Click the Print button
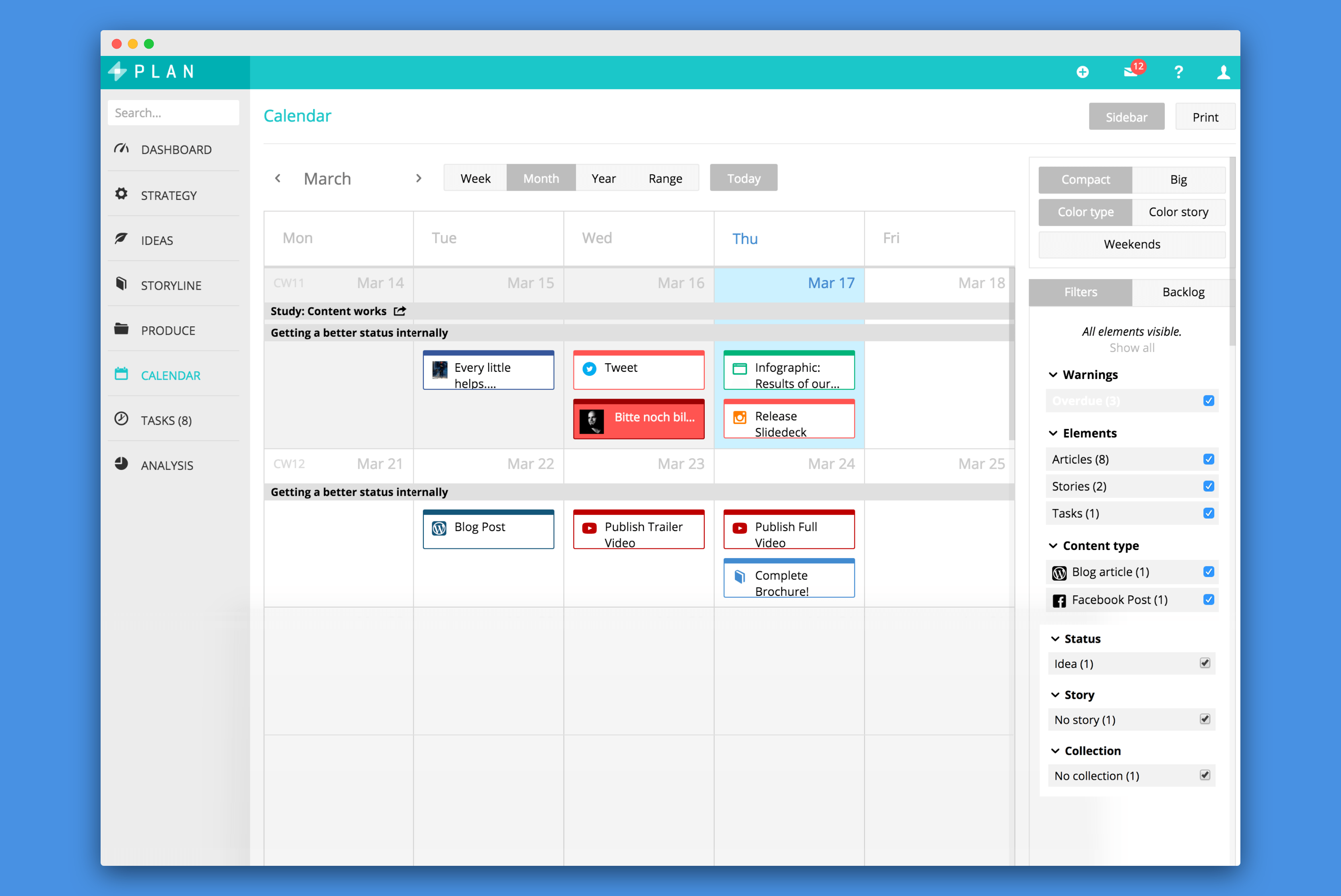The height and width of the screenshot is (896, 1341). pyautogui.click(x=1205, y=117)
